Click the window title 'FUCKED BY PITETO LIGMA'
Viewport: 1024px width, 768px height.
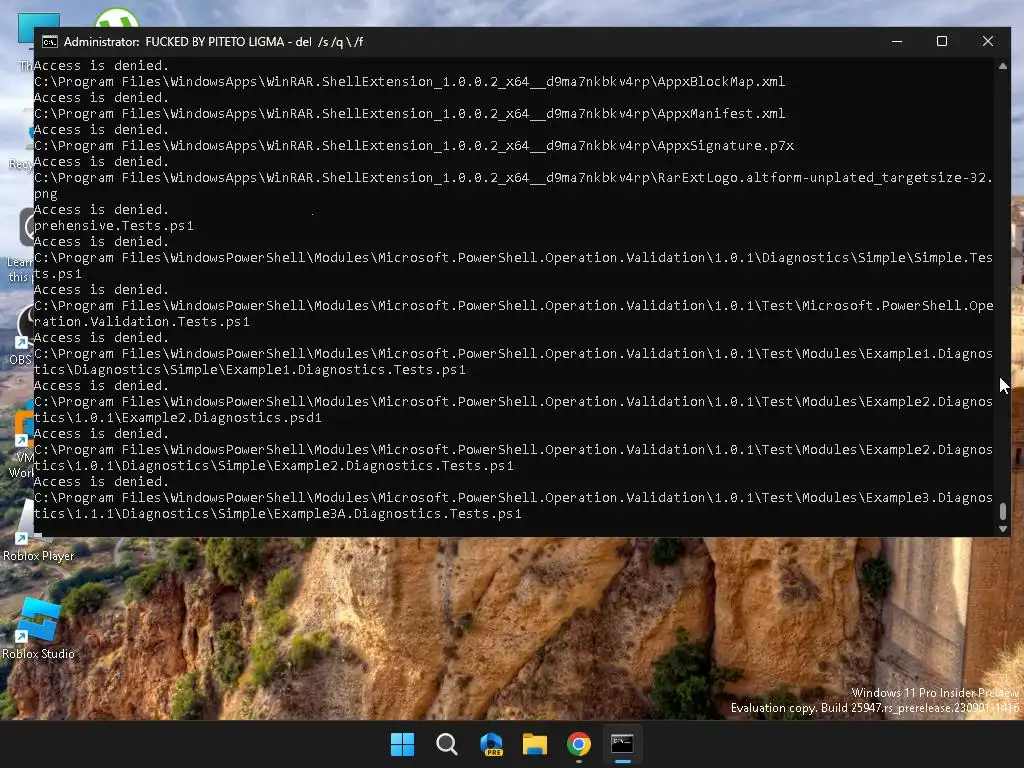(x=214, y=42)
